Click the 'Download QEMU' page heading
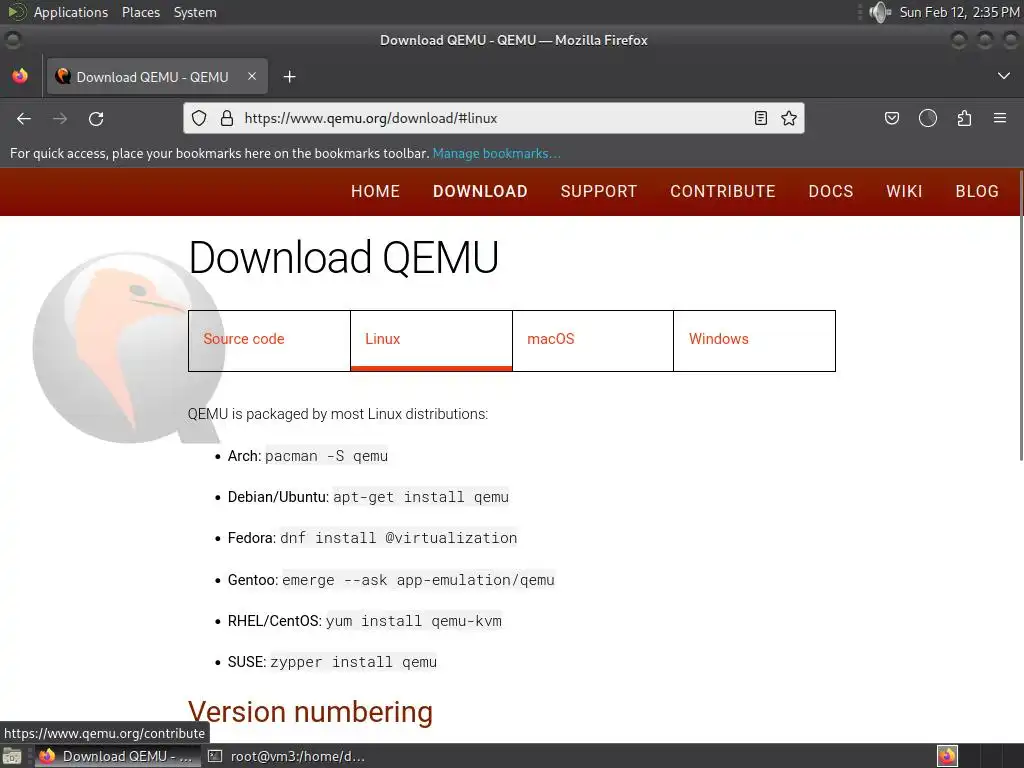The image size is (1024, 768). pos(344,257)
